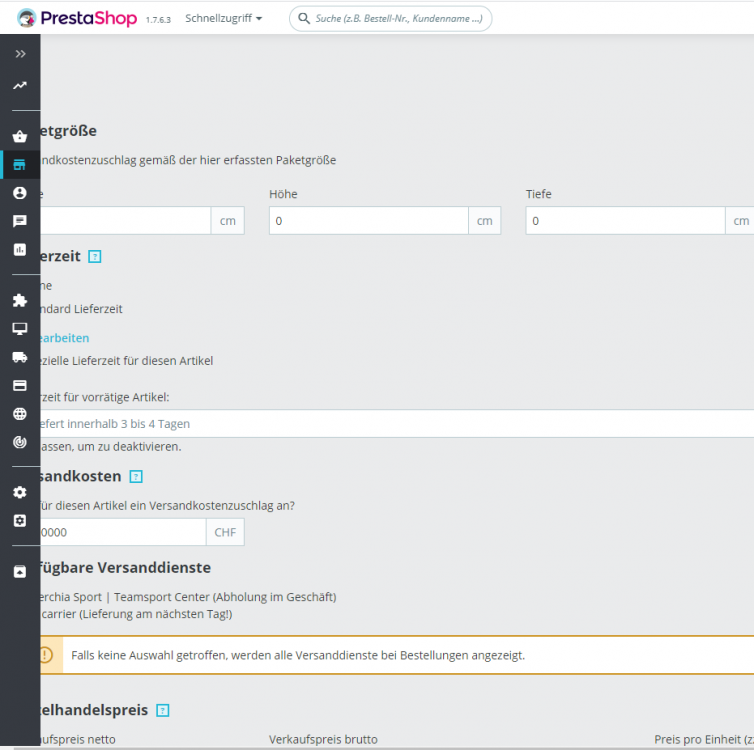The height and width of the screenshot is (750, 754).
Task: Open Statistics bar-chart icon in sidebar
Action: point(20,250)
